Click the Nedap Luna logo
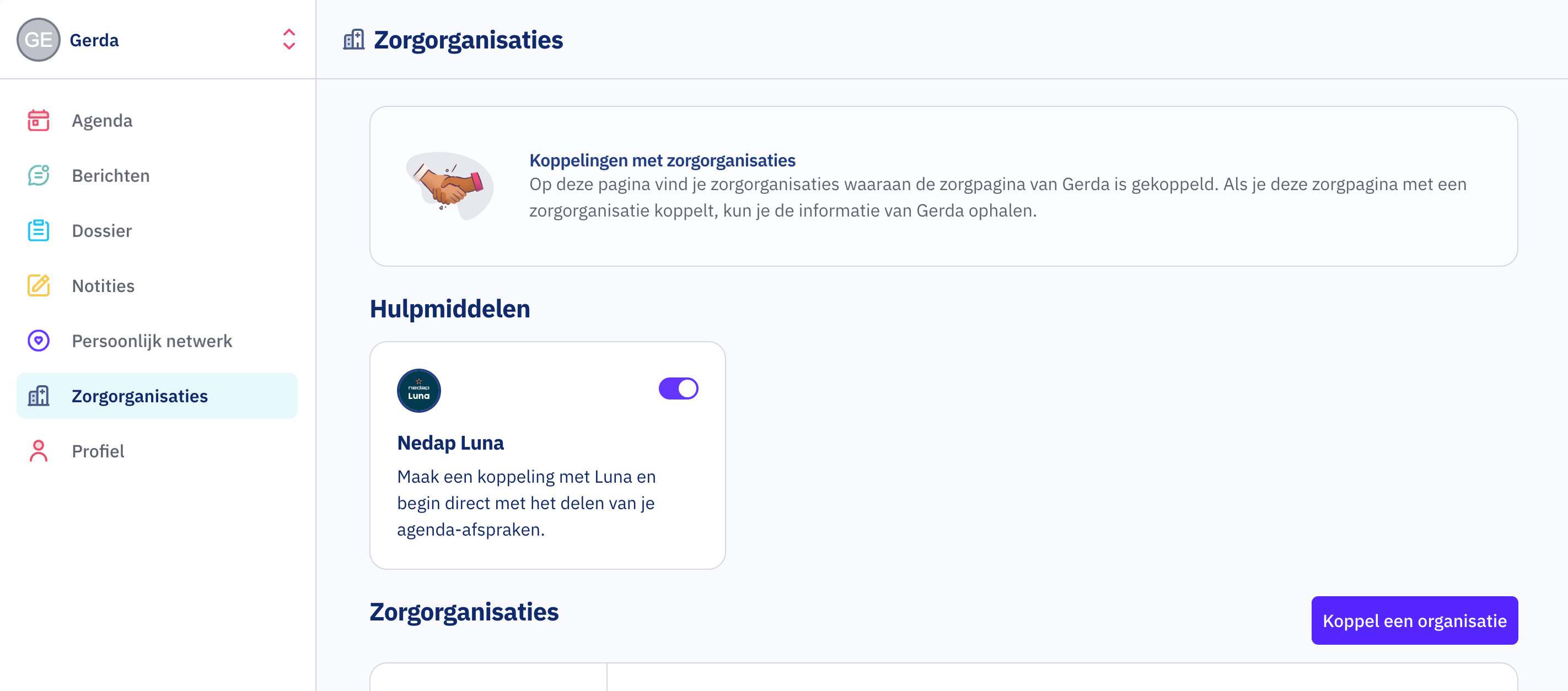This screenshot has width=1568, height=691. pos(419,391)
